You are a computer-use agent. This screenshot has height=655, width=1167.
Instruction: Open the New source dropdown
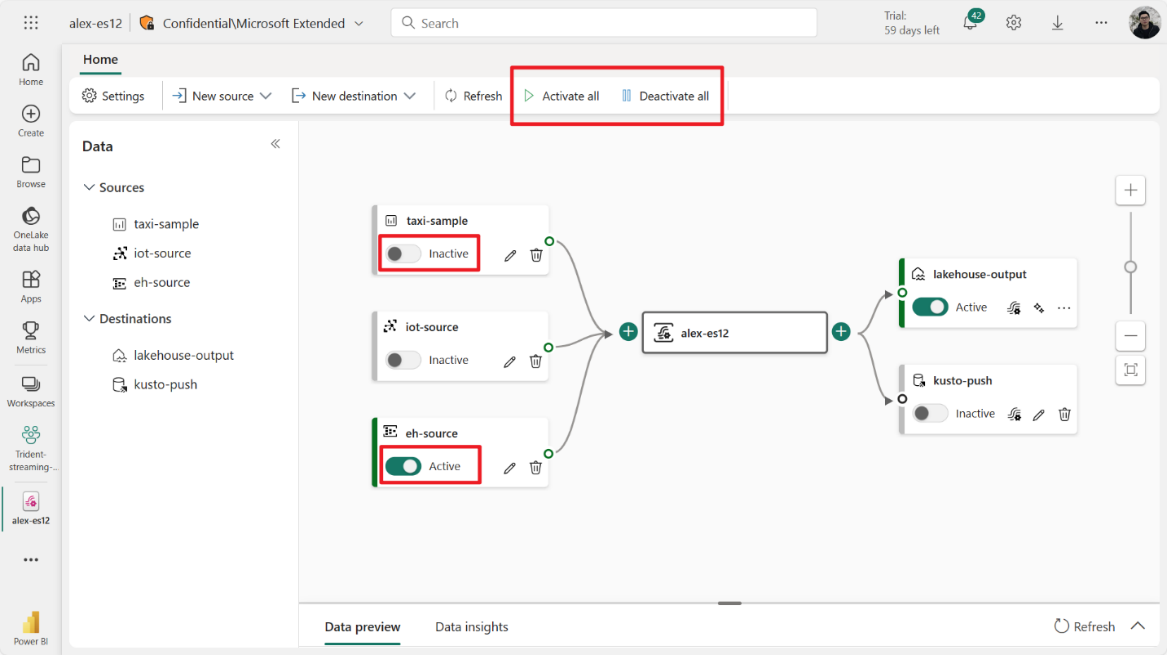click(x=222, y=96)
